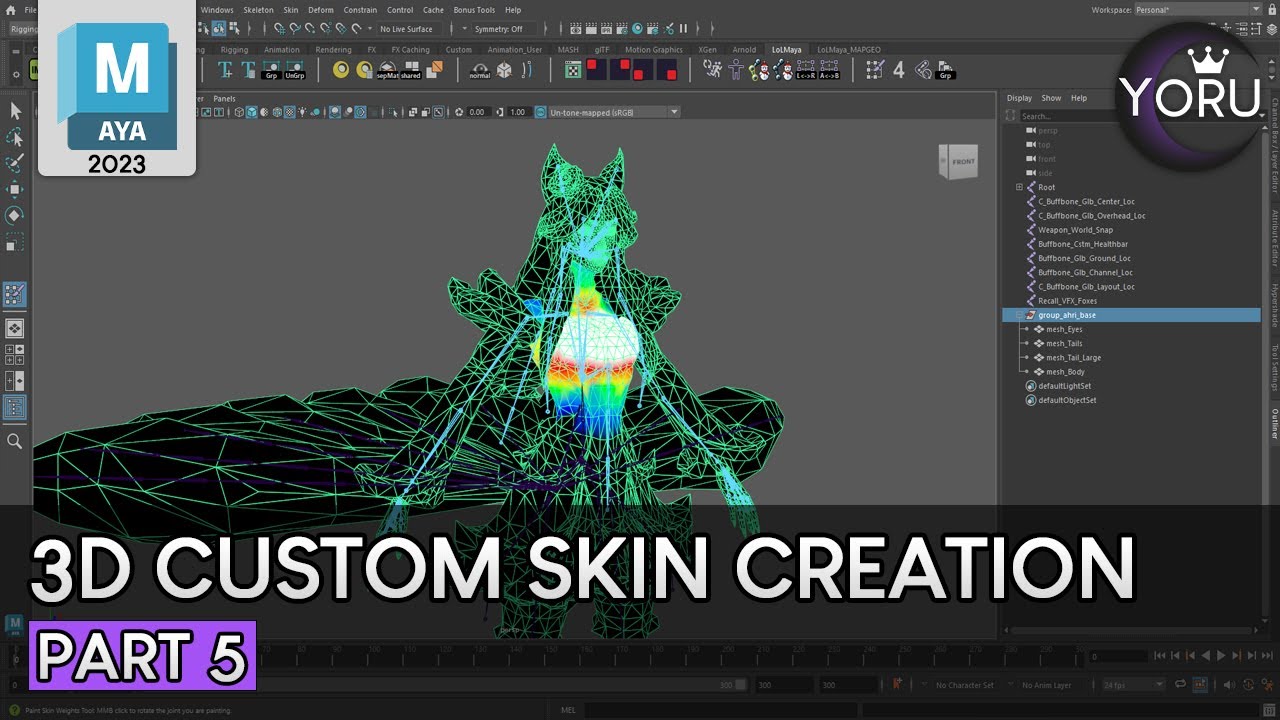Open the Outliner Display menu
The width and height of the screenshot is (1280, 720).
tap(1019, 98)
